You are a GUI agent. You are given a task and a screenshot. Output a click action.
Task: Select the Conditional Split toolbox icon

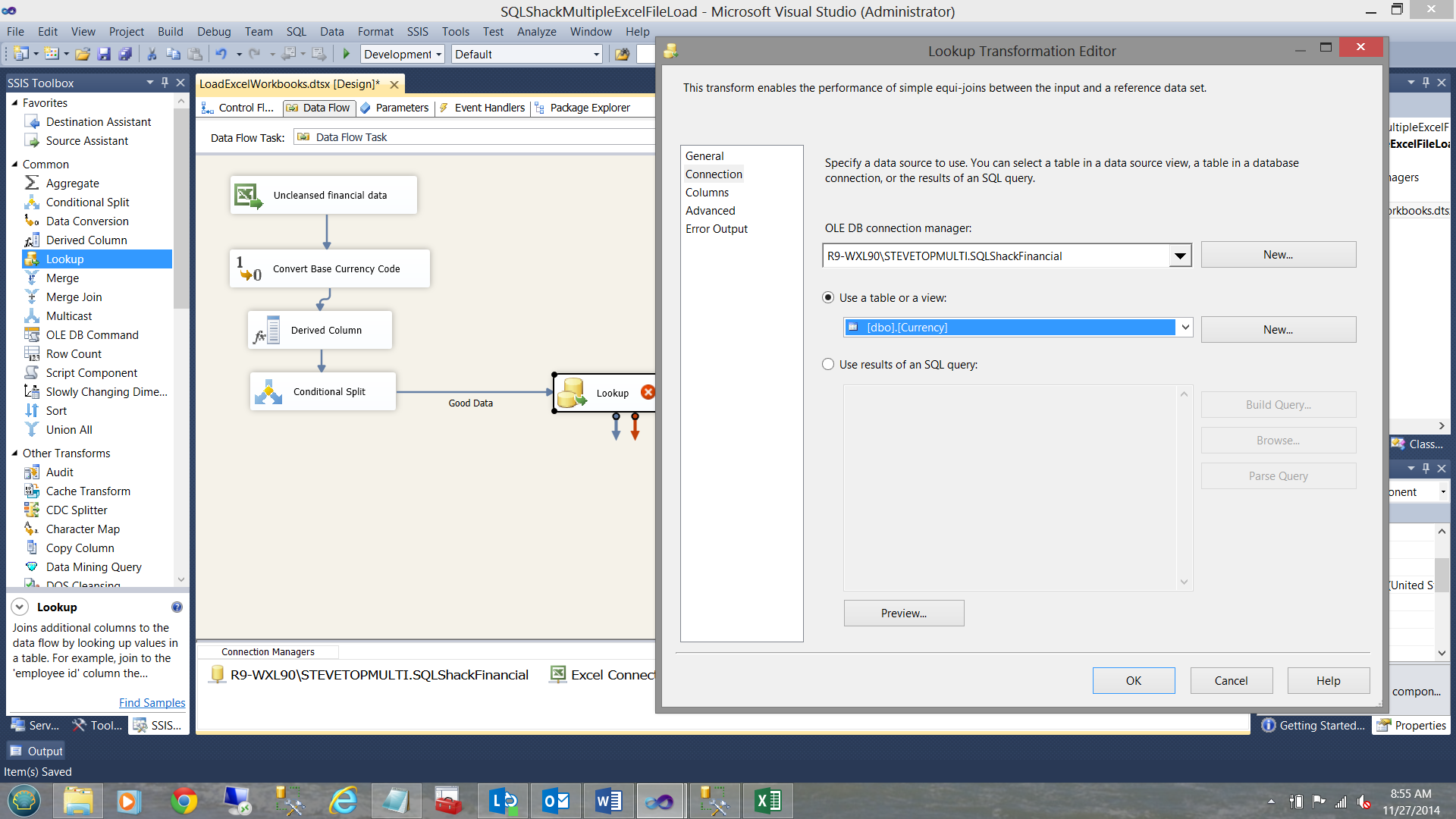pyautogui.click(x=32, y=202)
